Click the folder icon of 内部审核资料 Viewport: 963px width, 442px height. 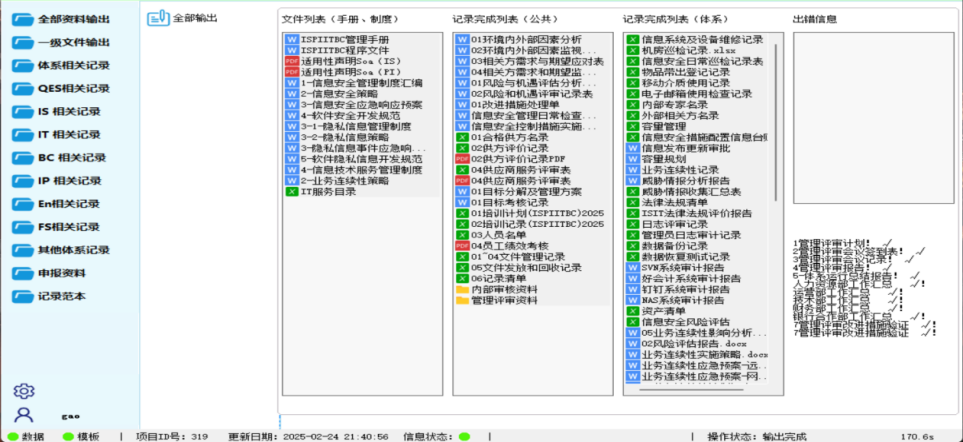(462, 290)
